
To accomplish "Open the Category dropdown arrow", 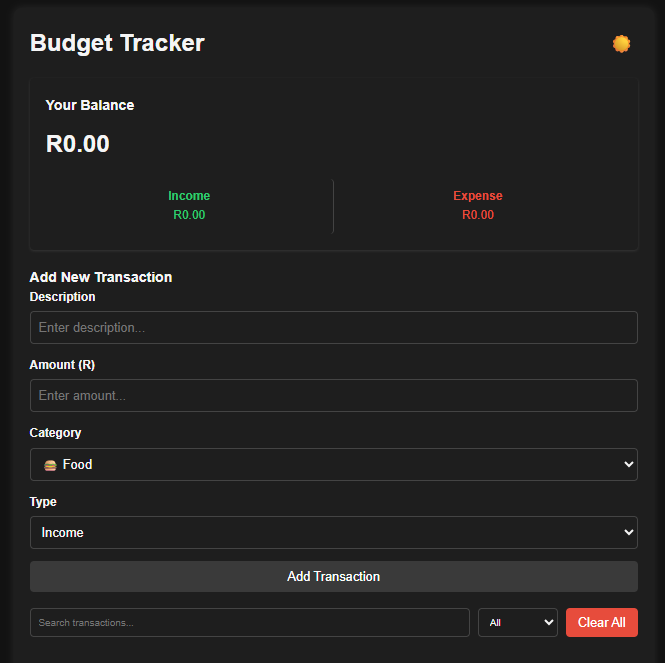I will (628, 464).
